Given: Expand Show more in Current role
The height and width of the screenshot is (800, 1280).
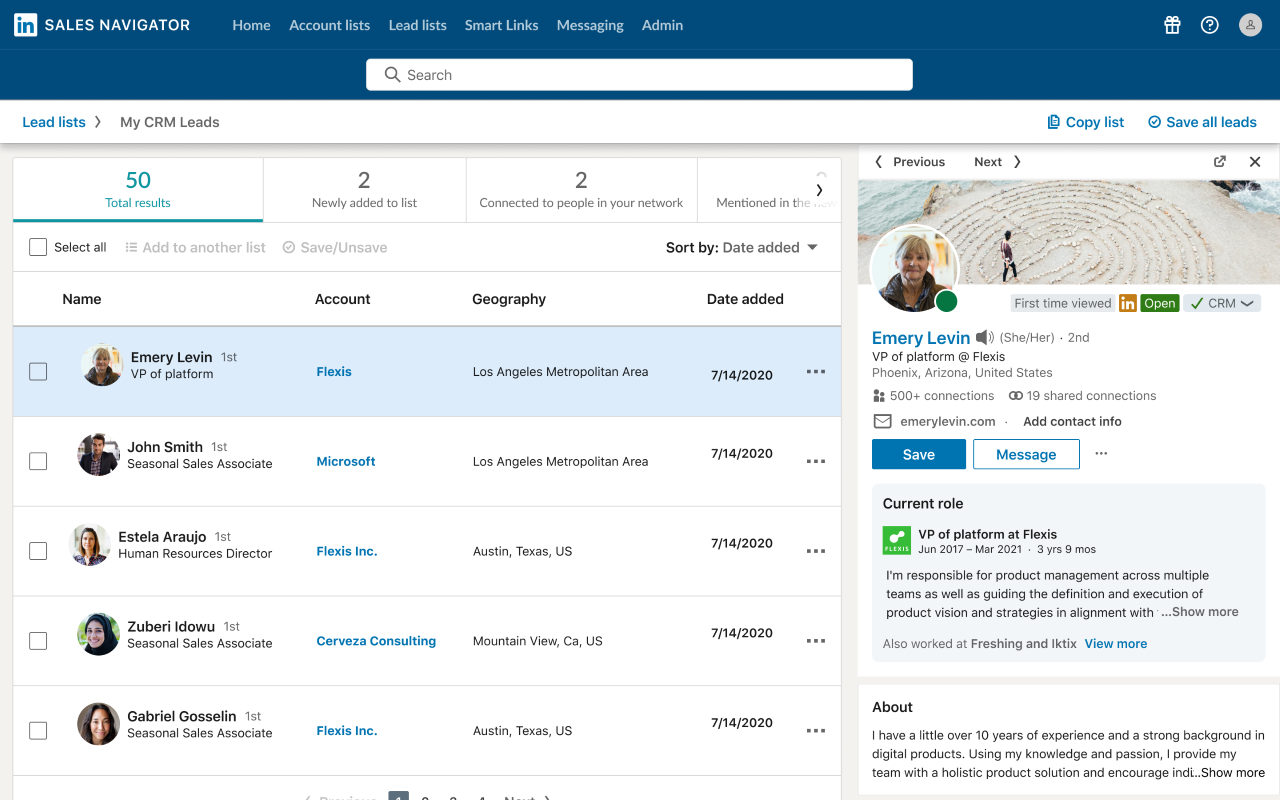Looking at the screenshot, I should (x=1199, y=612).
